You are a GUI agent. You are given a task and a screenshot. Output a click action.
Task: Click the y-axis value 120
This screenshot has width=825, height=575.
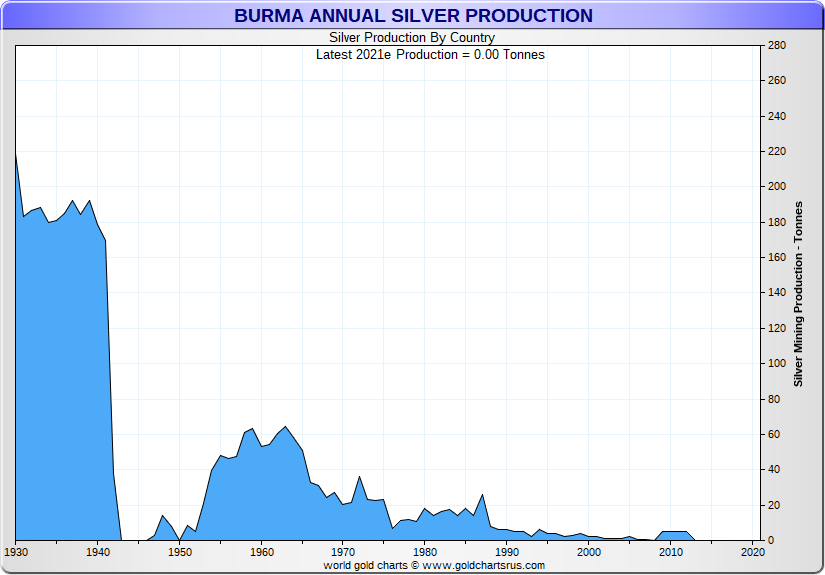click(777, 328)
